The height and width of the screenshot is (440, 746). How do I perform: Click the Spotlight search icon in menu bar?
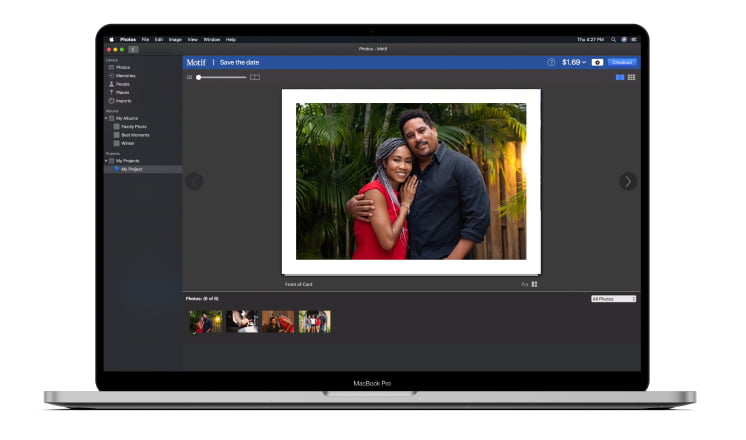coord(612,39)
